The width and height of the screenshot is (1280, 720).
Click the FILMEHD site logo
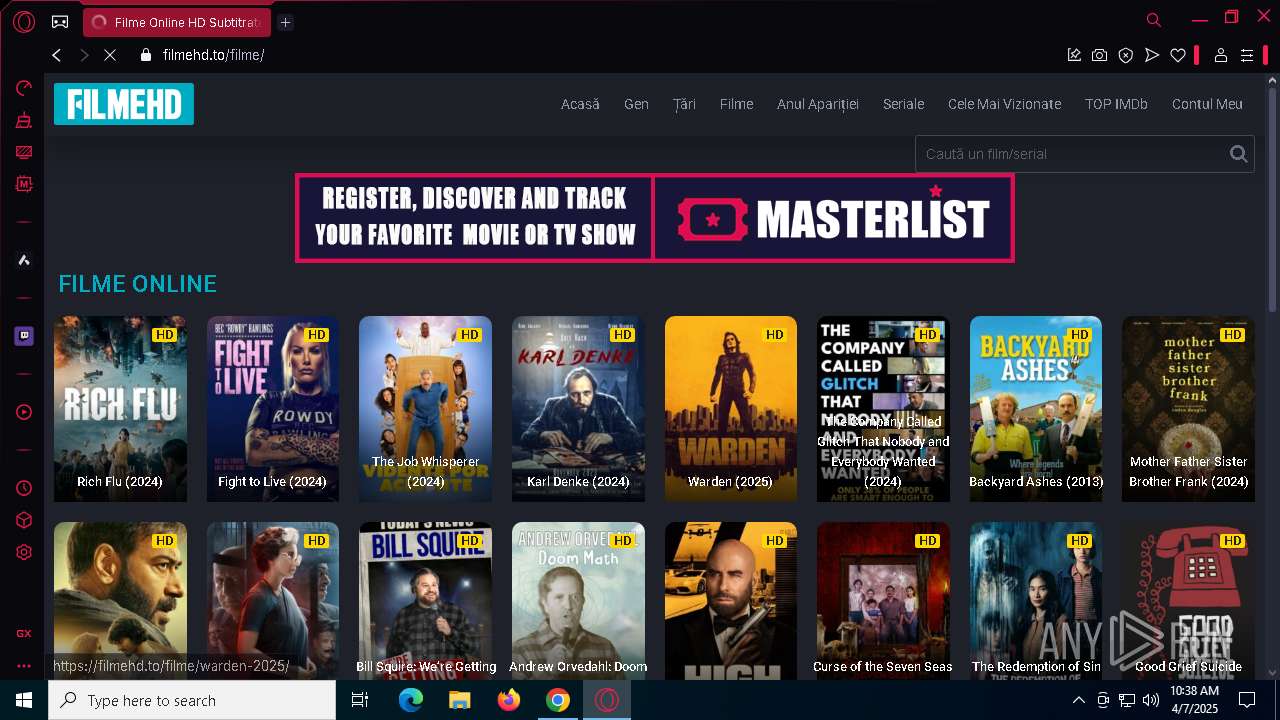click(x=124, y=104)
